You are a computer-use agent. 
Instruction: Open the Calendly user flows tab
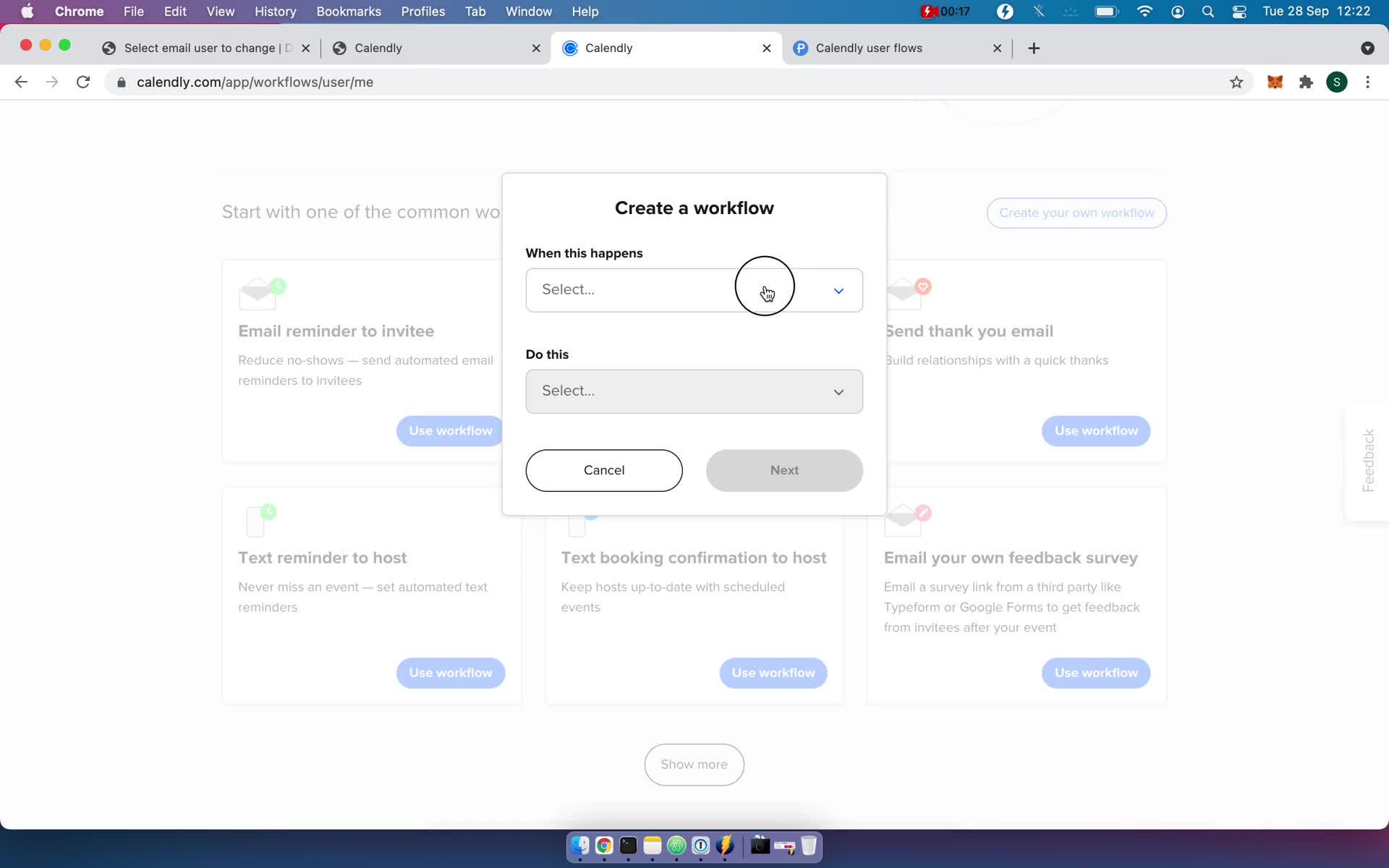(869, 47)
